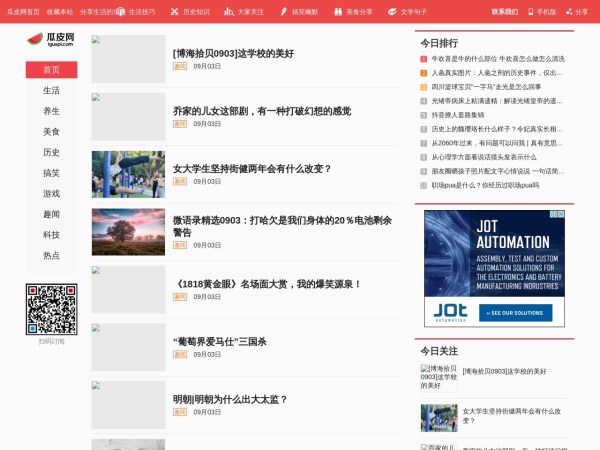Click the 分享 share icon
This screenshot has width=600, height=450.
(577, 11)
